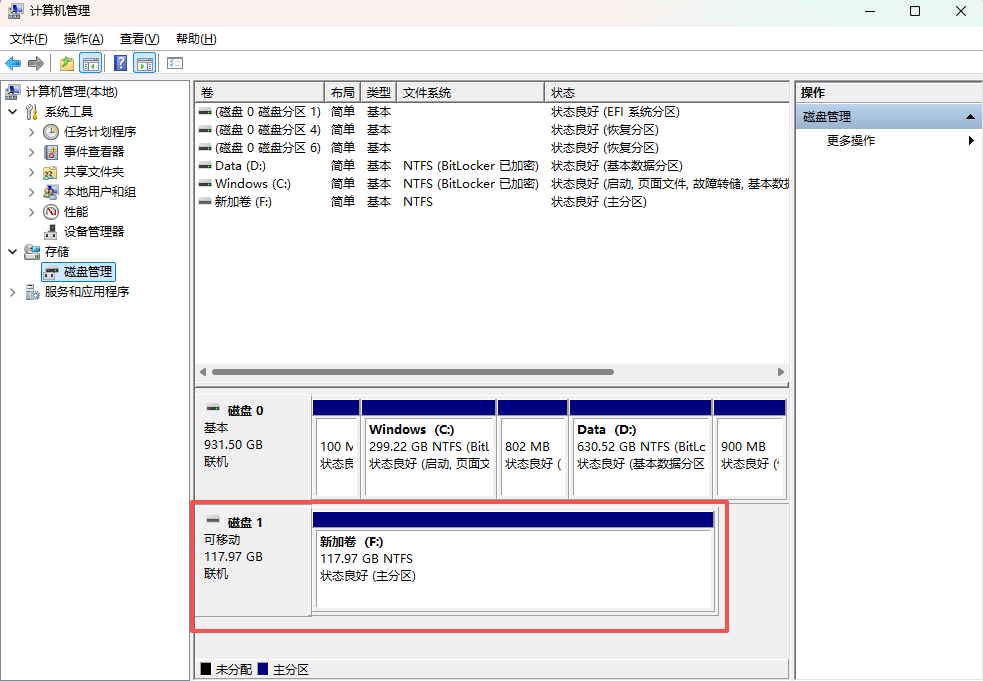Open the 查看(V) menu

pyautogui.click(x=139, y=39)
